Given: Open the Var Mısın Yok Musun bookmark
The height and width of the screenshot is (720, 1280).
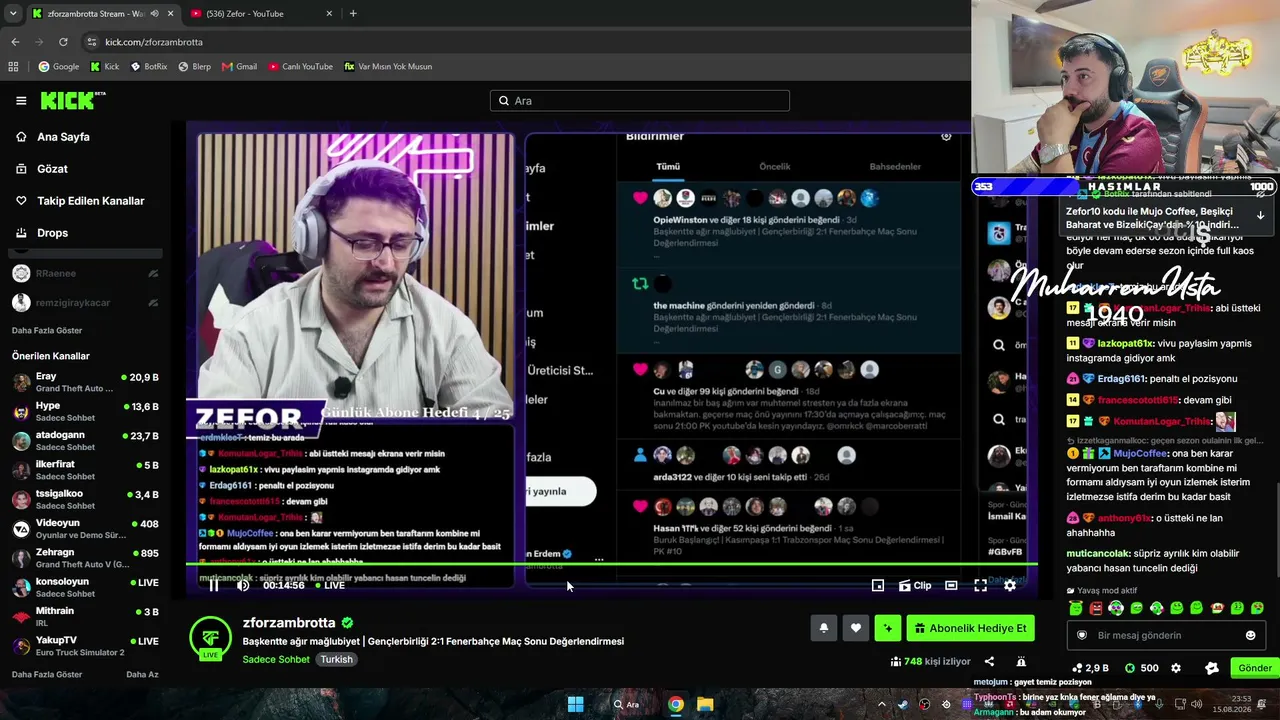Looking at the screenshot, I should tap(388, 67).
